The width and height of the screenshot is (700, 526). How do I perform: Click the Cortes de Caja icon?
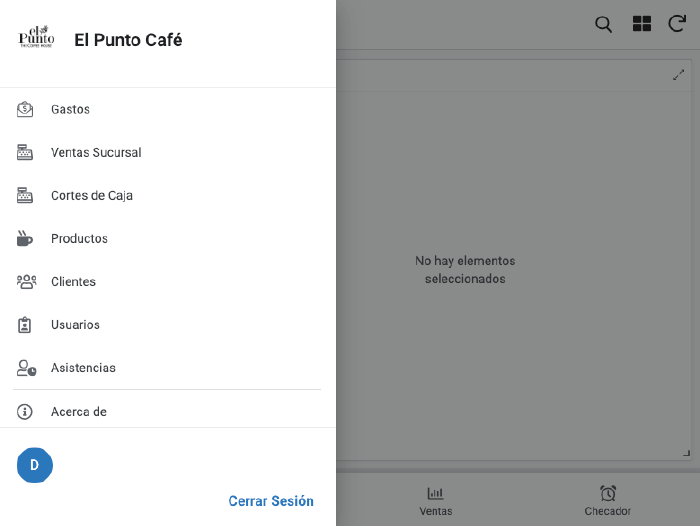point(25,195)
